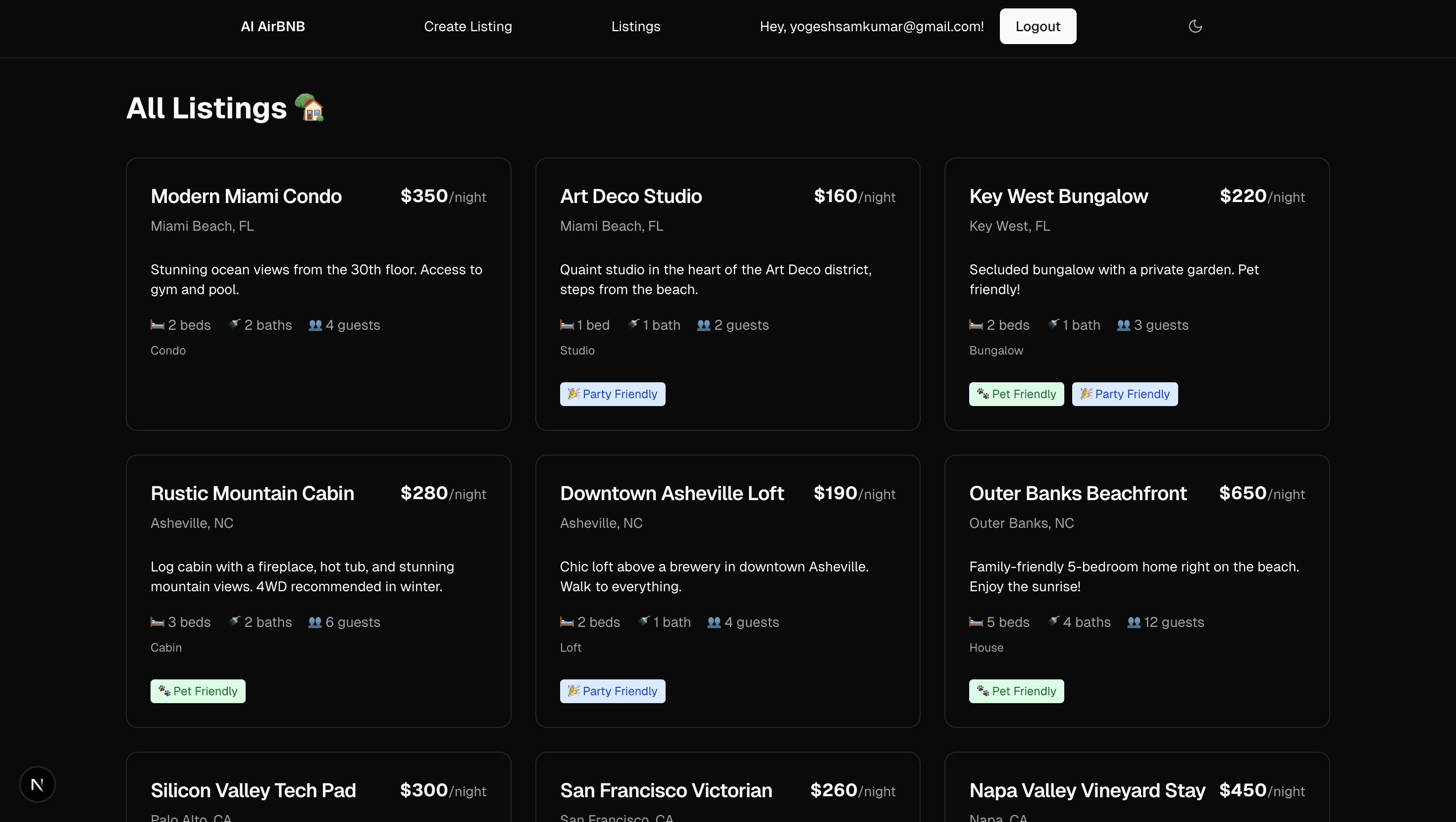Click the guests icon on Art Deco Studio
Screen dimensions: 1456x822
[x=703, y=325]
